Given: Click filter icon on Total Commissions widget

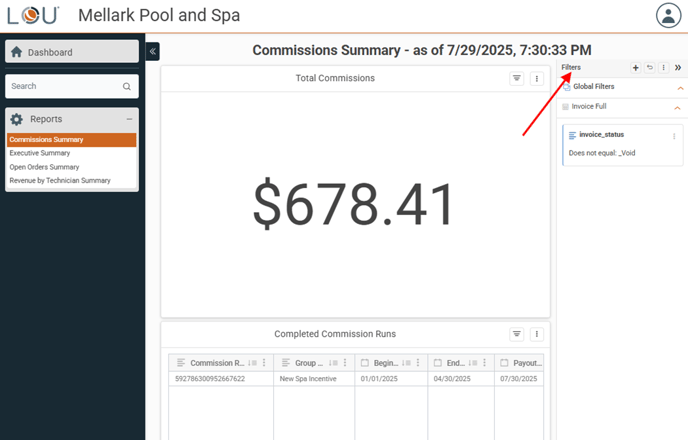Looking at the screenshot, I should click(517, 78).
